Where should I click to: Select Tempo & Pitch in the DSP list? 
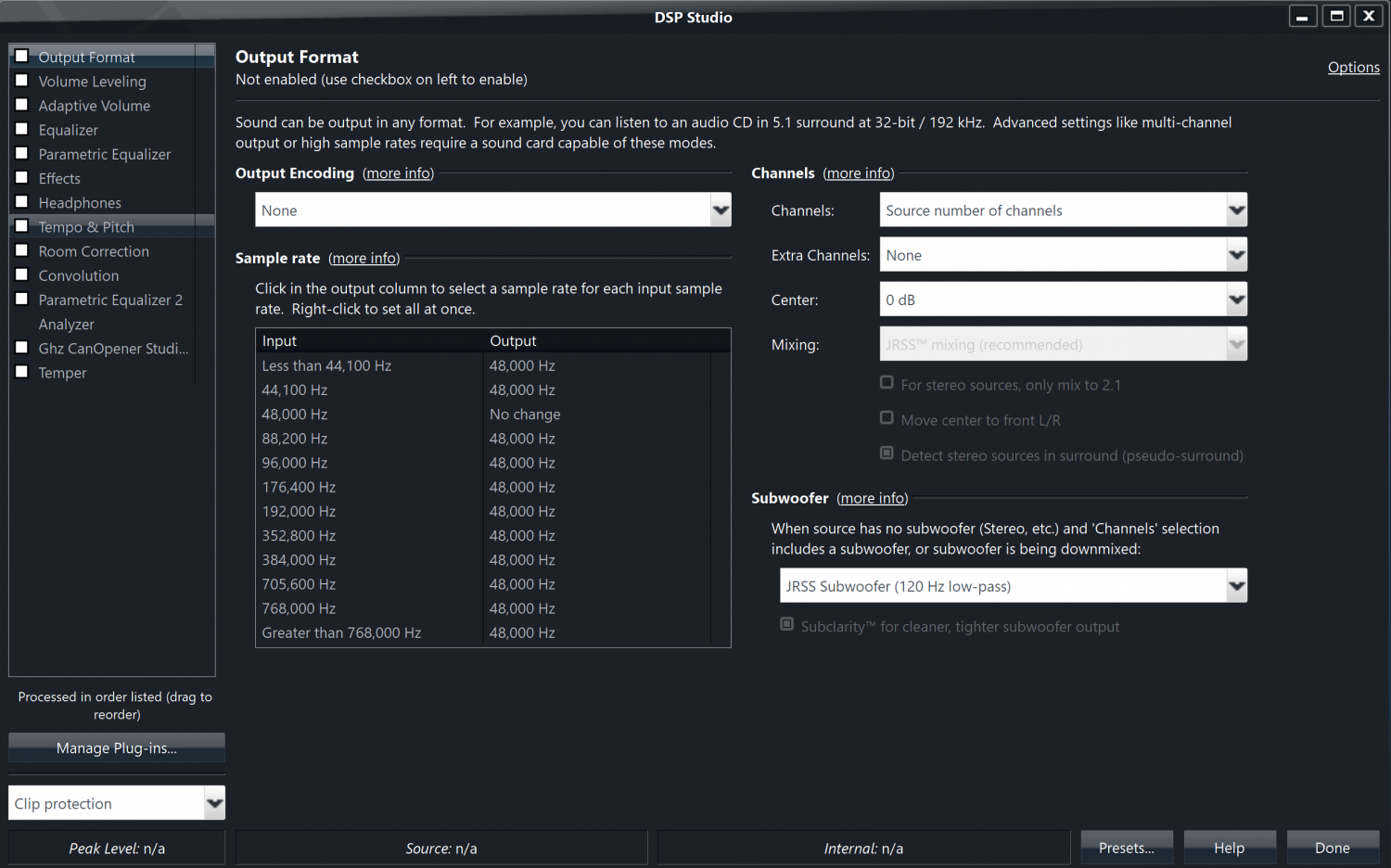point(86,227)
